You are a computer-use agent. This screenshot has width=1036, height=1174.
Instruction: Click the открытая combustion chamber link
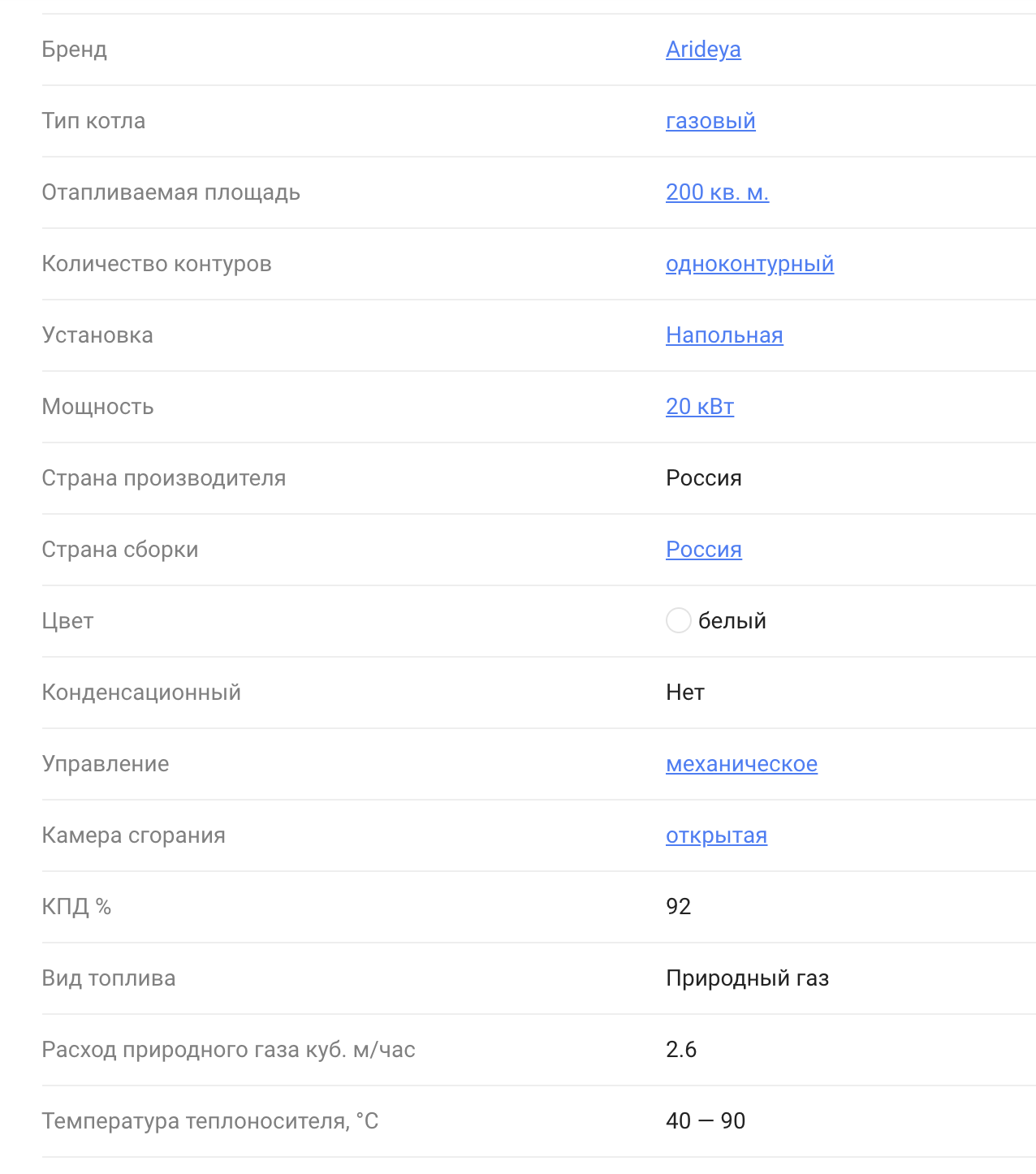716,835
